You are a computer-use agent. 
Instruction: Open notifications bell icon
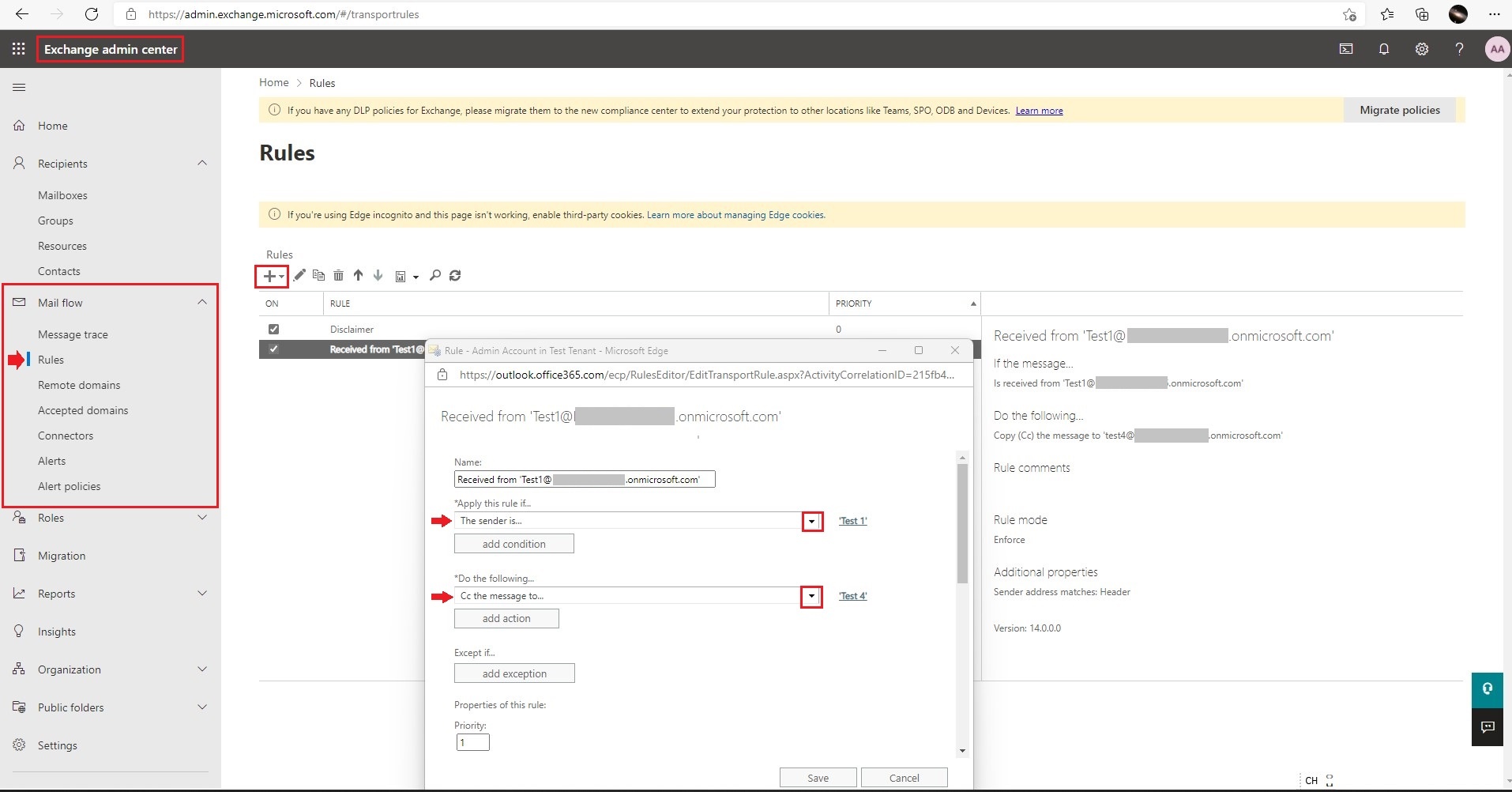point(1384,49)
